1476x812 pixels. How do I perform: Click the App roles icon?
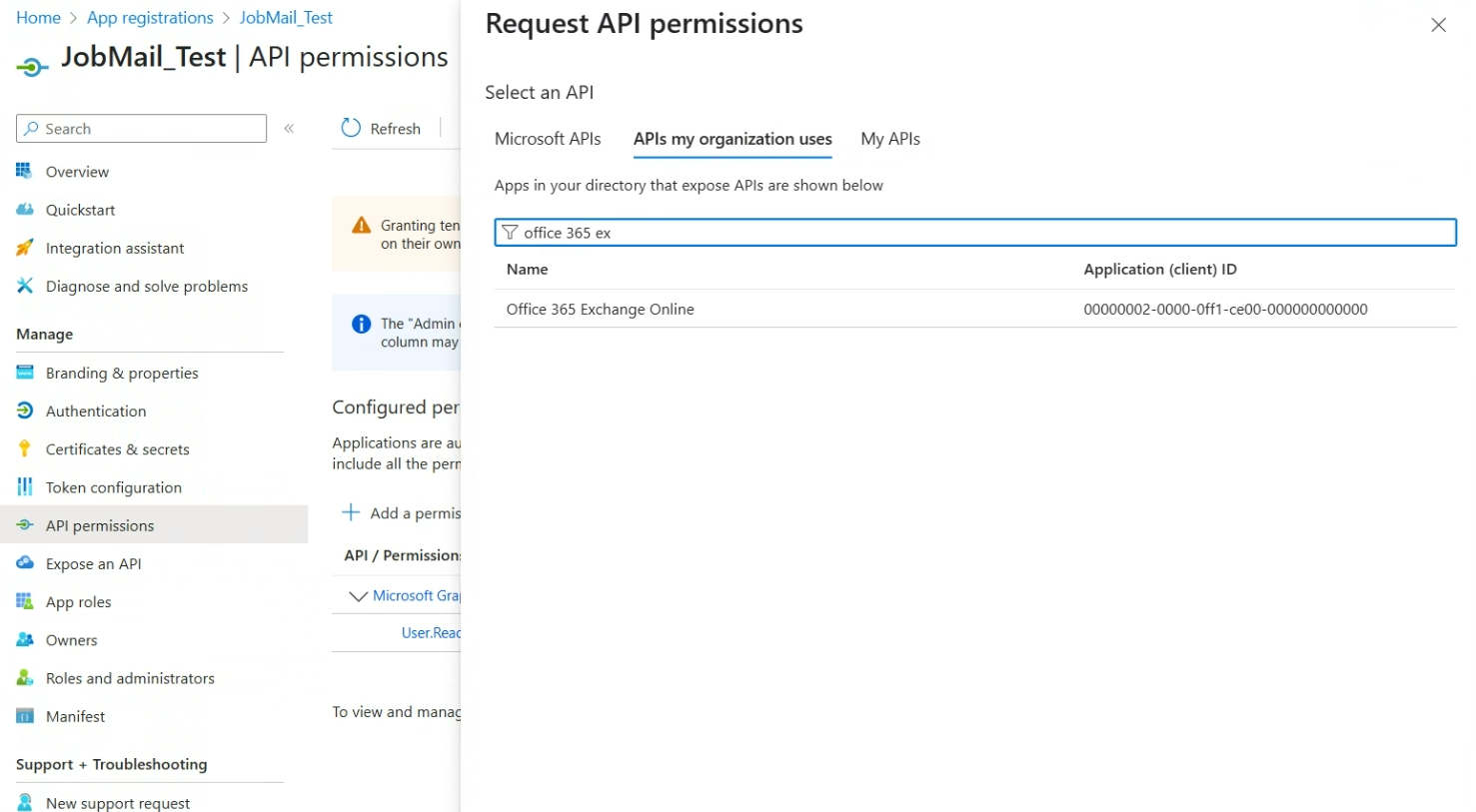click(x=25, y=601)
